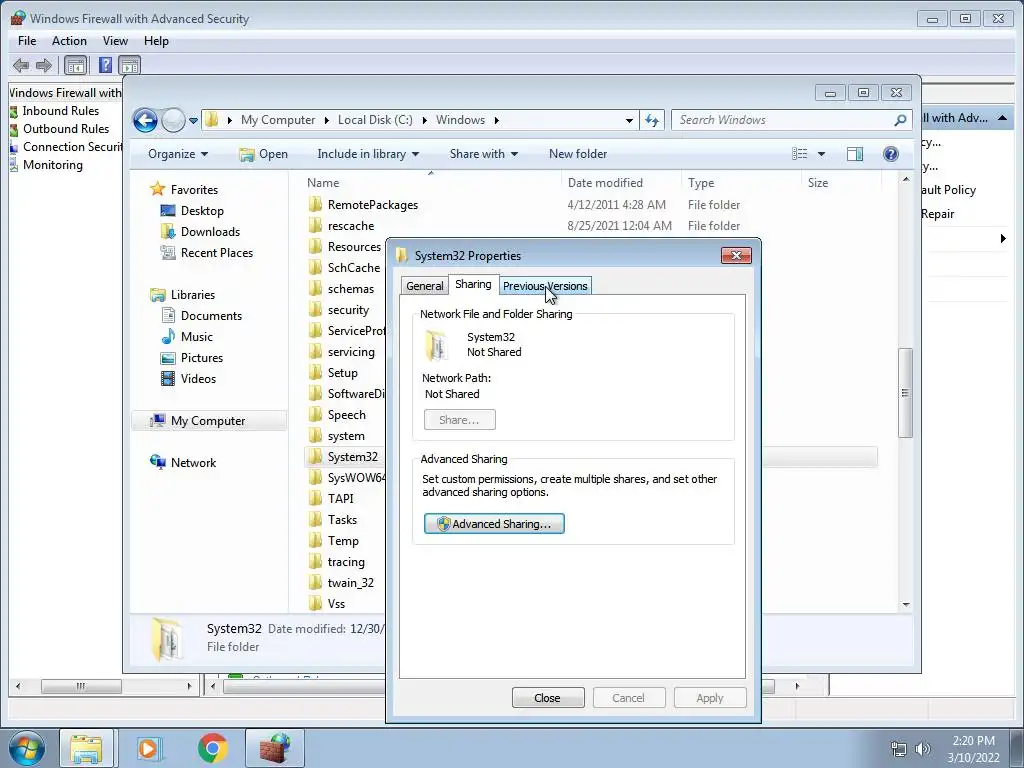
Task: Click New folder in Explorer toolbar
Action: [578, 154]
